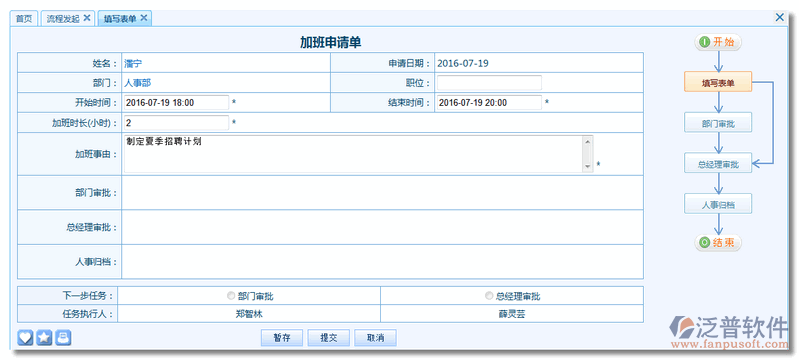Click the 开始 workflow node
This screenshot has width=799, height=360.
[x=718, y=42]
